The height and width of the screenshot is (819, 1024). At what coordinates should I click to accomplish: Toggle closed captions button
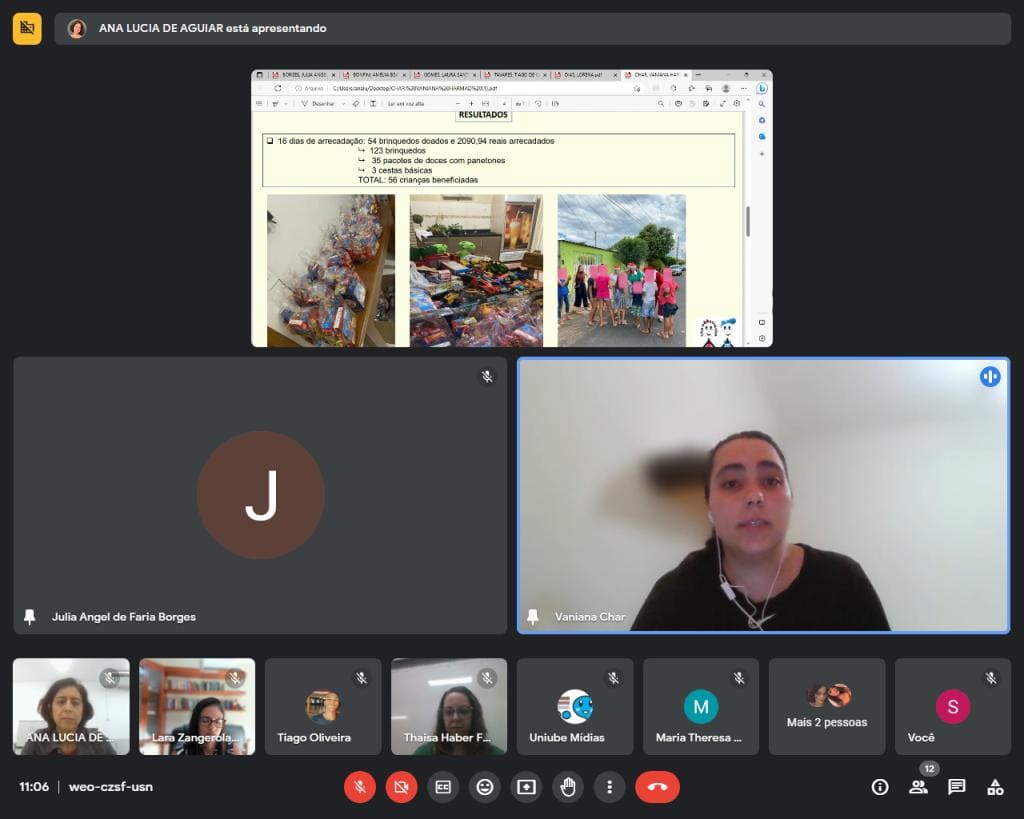(443, 787)
